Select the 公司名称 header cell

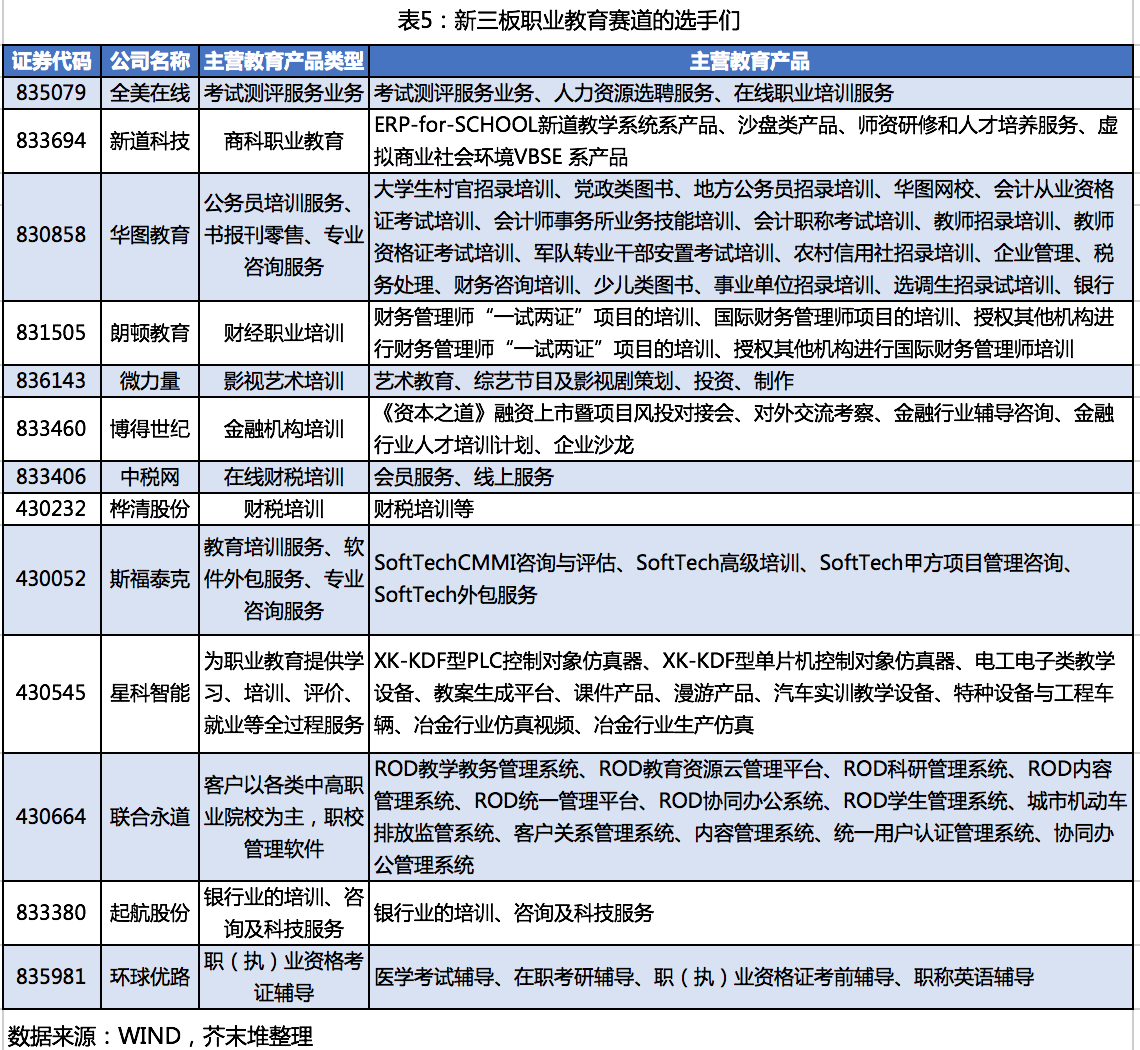tap(150, 61)
